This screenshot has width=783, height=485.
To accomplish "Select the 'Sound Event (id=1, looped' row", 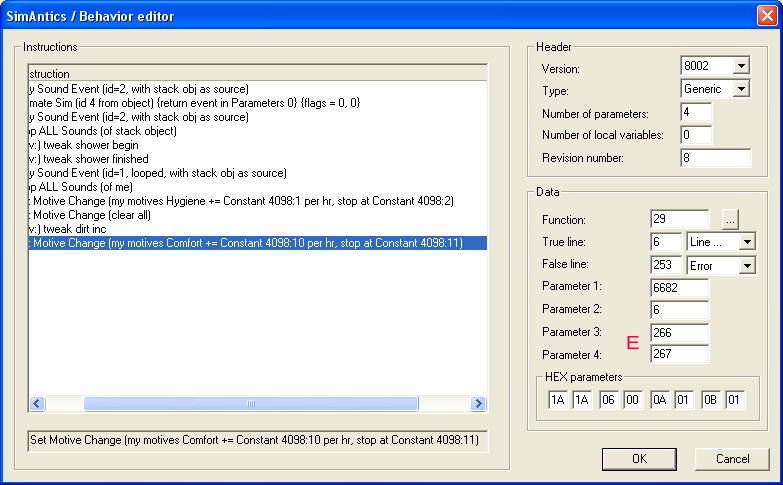I will click(x=258, y=173).
